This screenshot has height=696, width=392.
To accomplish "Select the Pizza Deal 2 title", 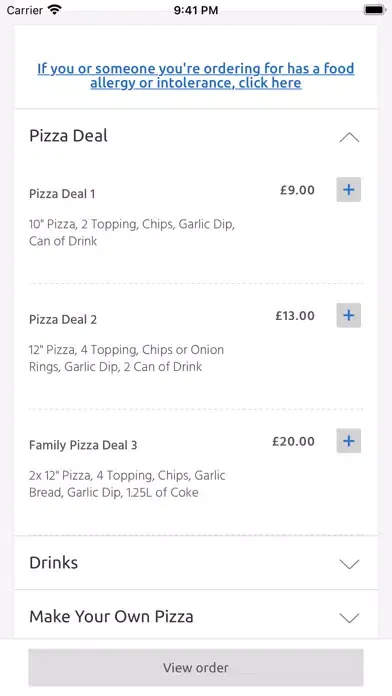I will (x=63, y=320).
